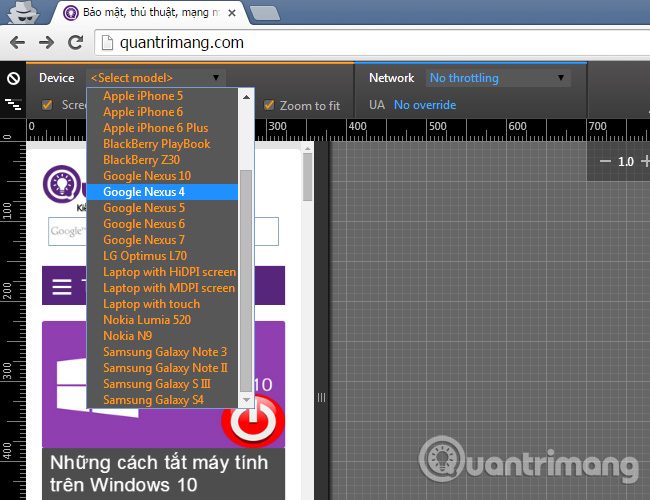
Task: Open the purple hamburger menu icon
Action: (x=62, y=287)
